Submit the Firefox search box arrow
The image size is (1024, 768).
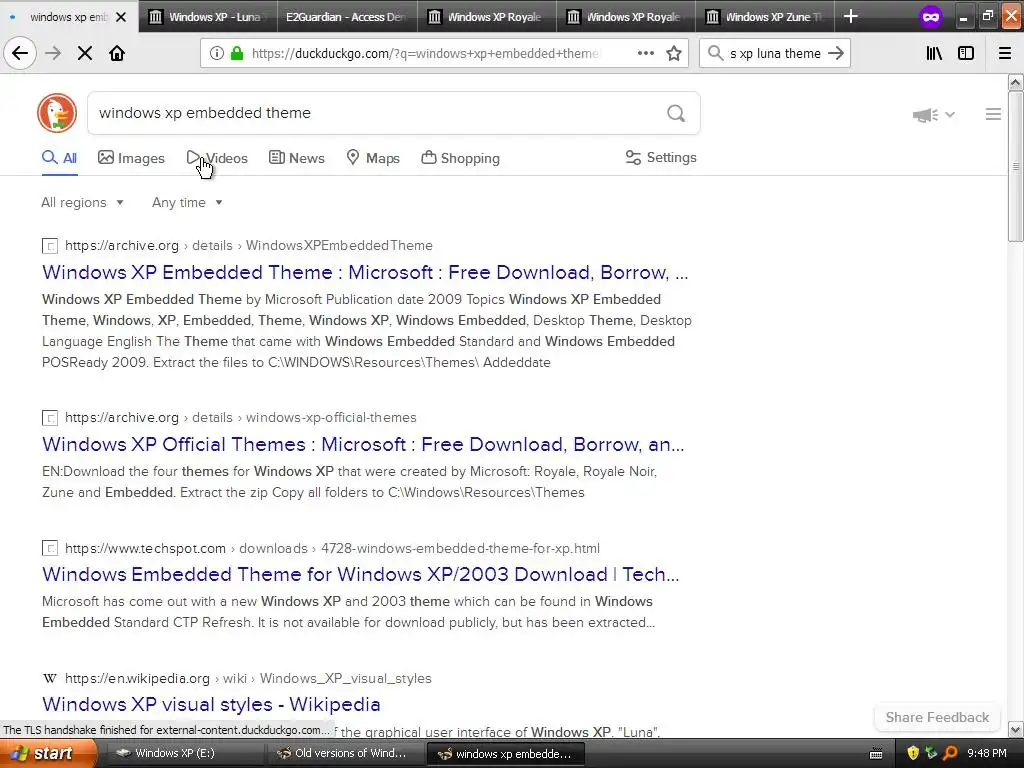836,53
